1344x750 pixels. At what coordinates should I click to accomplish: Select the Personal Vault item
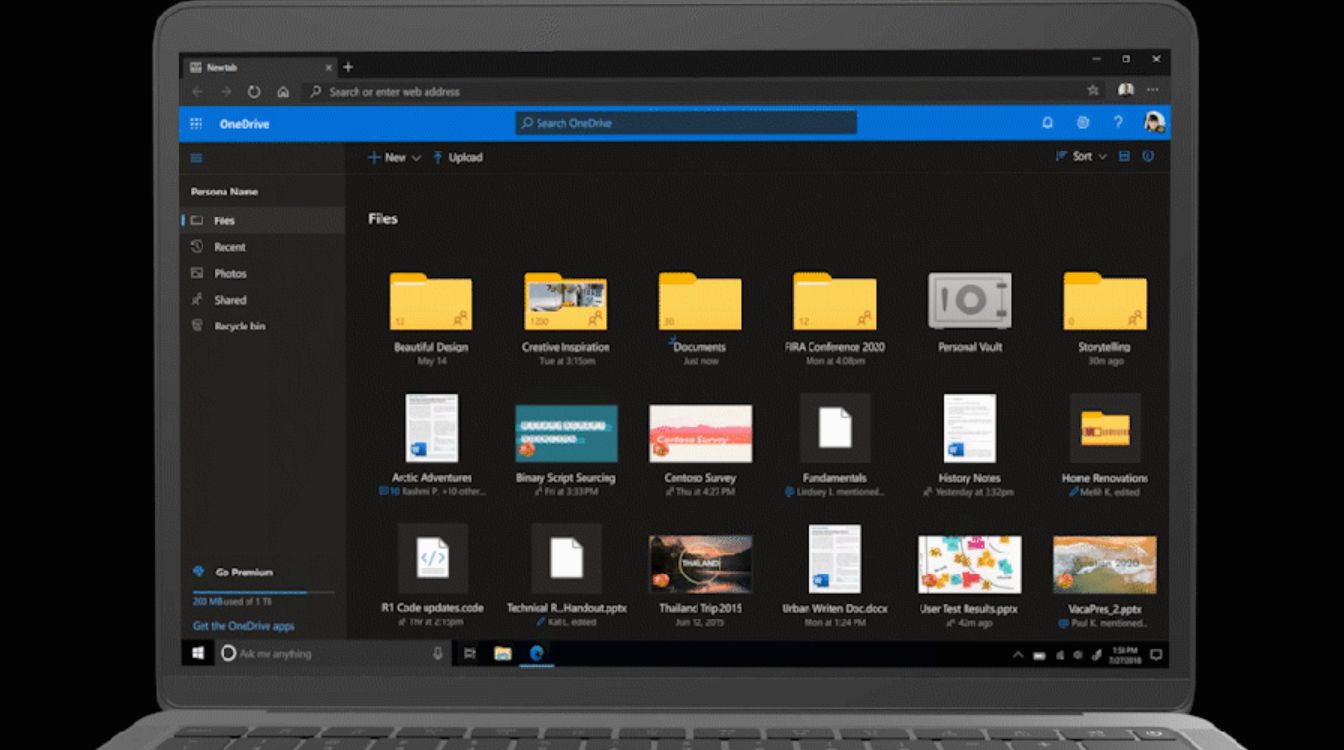pos(967,300)
